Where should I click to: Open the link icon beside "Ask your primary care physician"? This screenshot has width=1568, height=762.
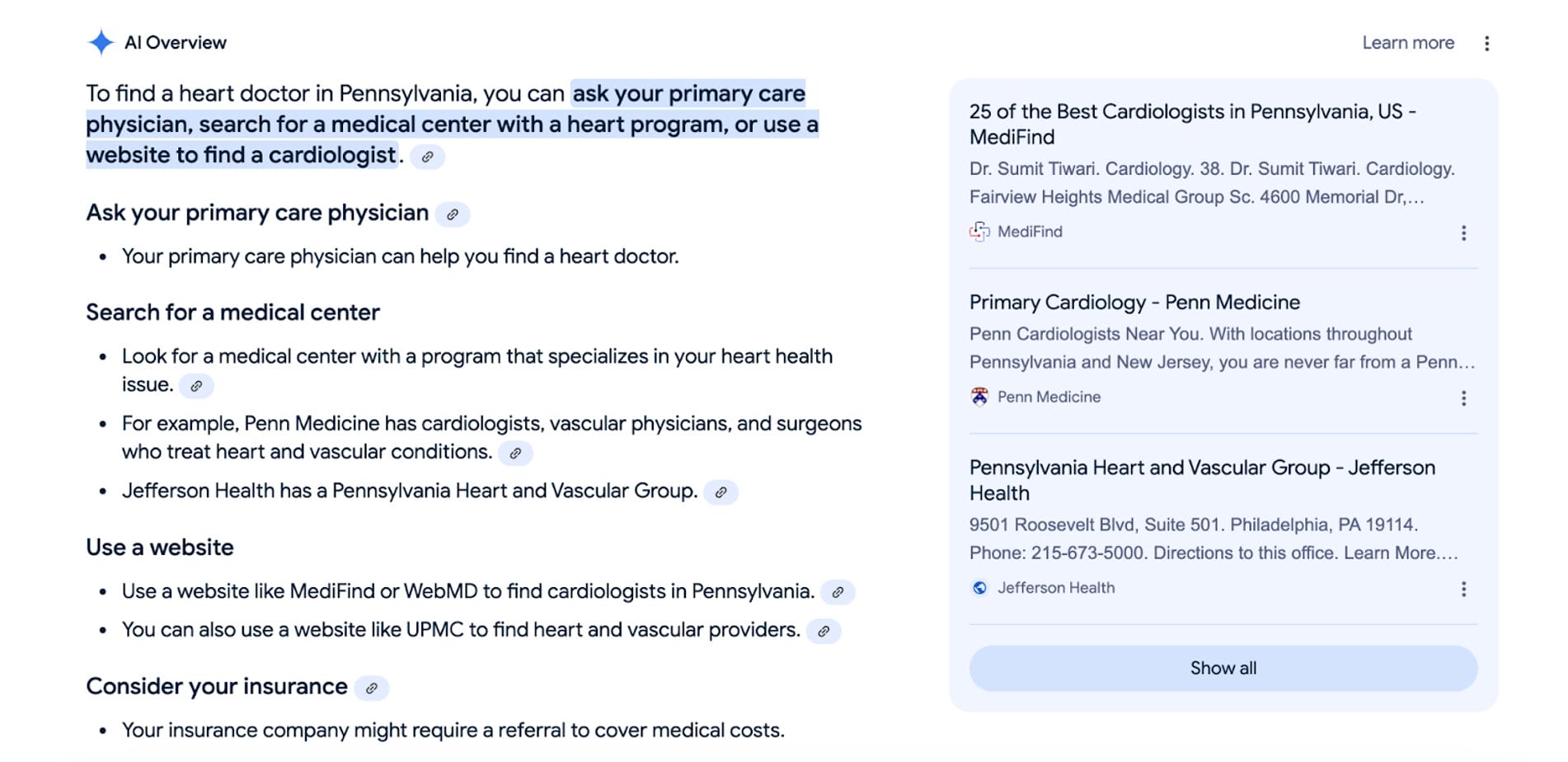tap(453, 214)
